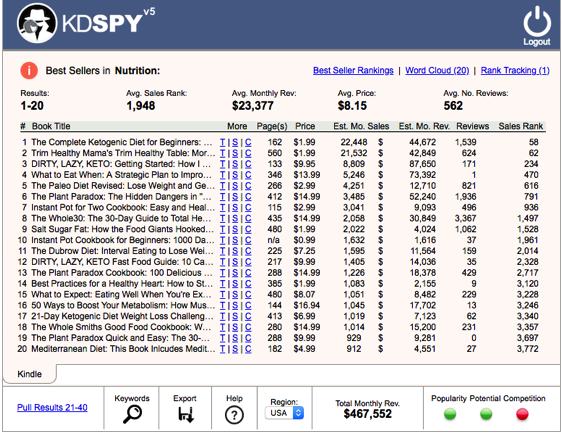Click S link for The Plant Paradox: Hidden Dangers row
The height and width of the screenshot is (434, 562).
pyautogui.click(x=235, y=197)
